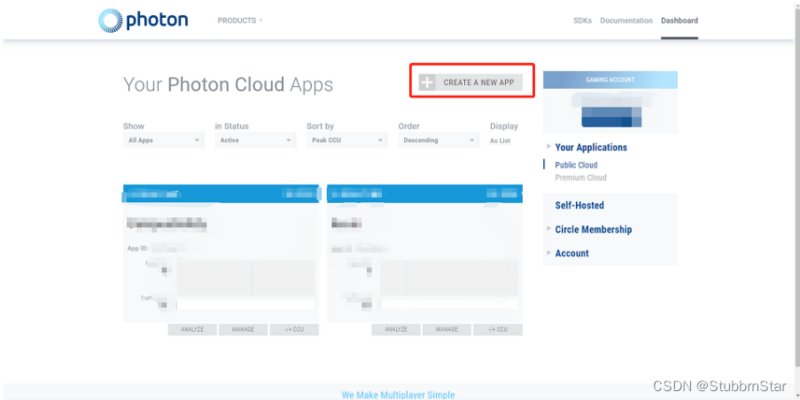Open the SDKs page
800x400 pixels.
[583, 20]
